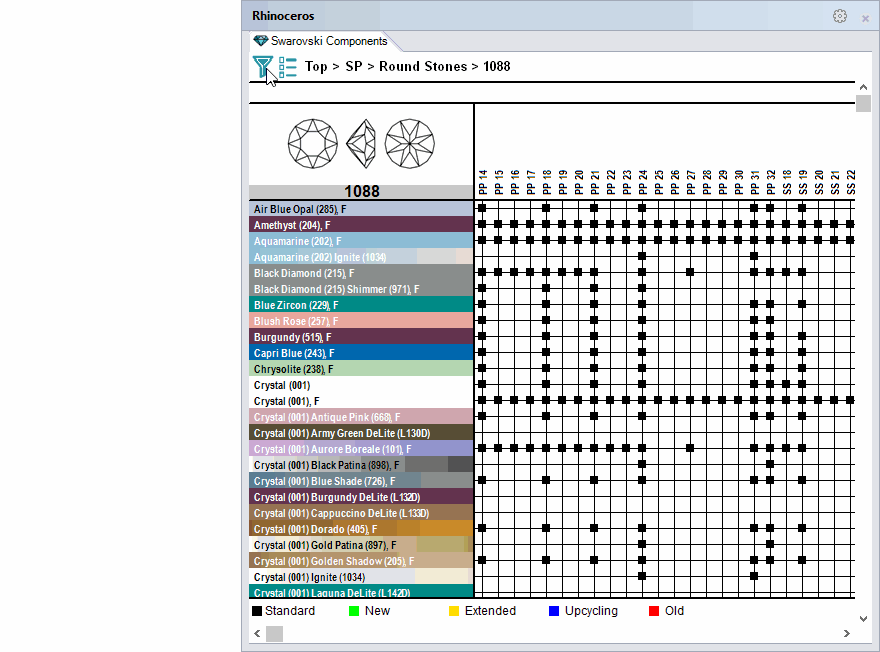Select Capri Blue (243), F row
The image size is (880, 652).
tap(361, 353)
